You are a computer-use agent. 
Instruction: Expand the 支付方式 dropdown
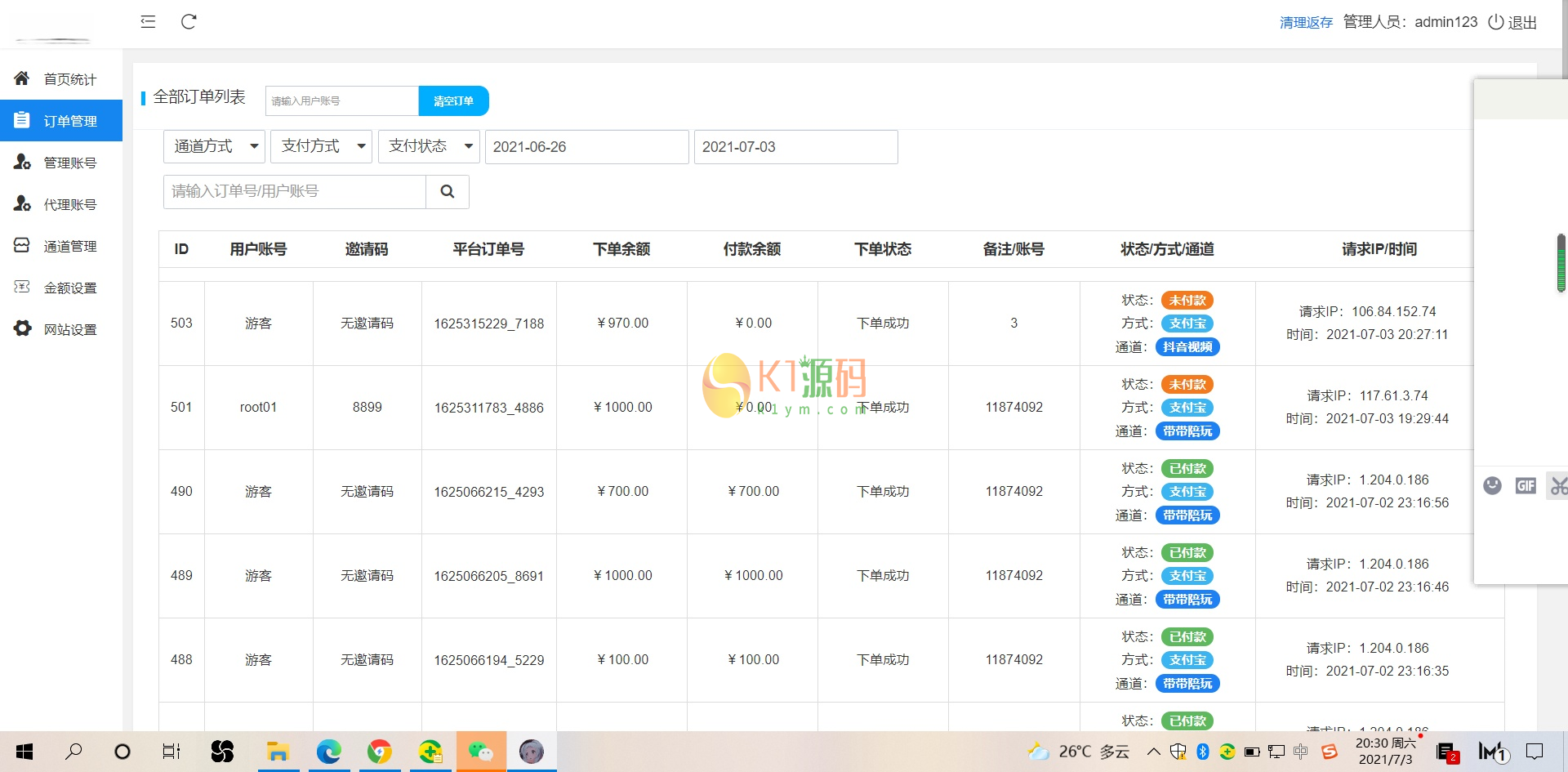tap(321, 146)
